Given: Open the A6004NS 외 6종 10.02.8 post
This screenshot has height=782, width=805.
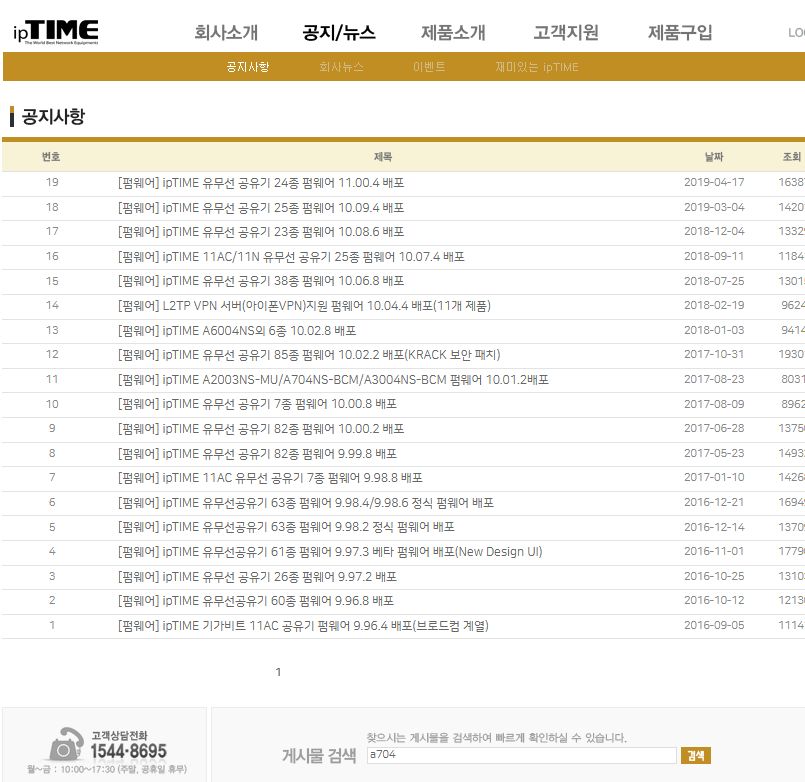Looking at the screenshot, I should tap(237, 330).
